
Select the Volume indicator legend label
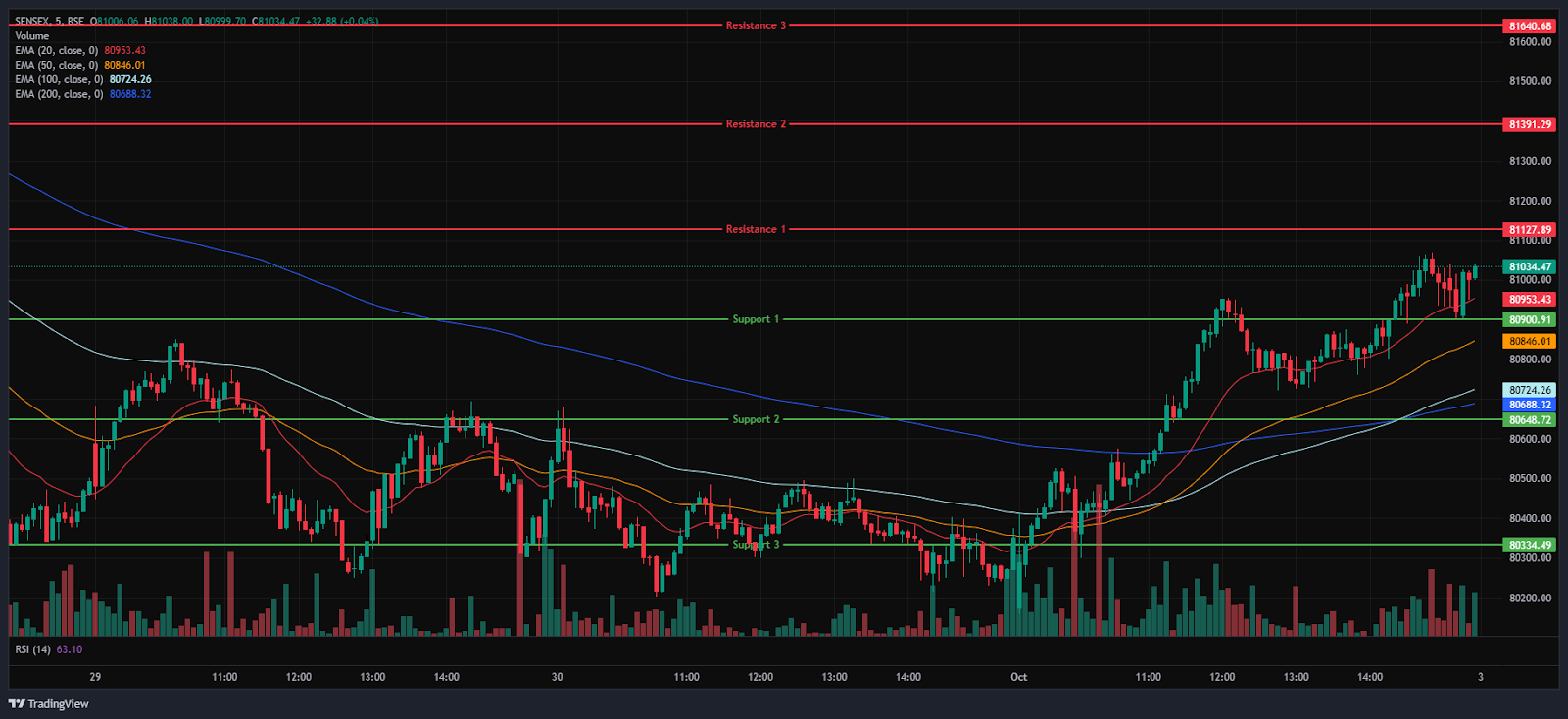click(x=31, y=35)
